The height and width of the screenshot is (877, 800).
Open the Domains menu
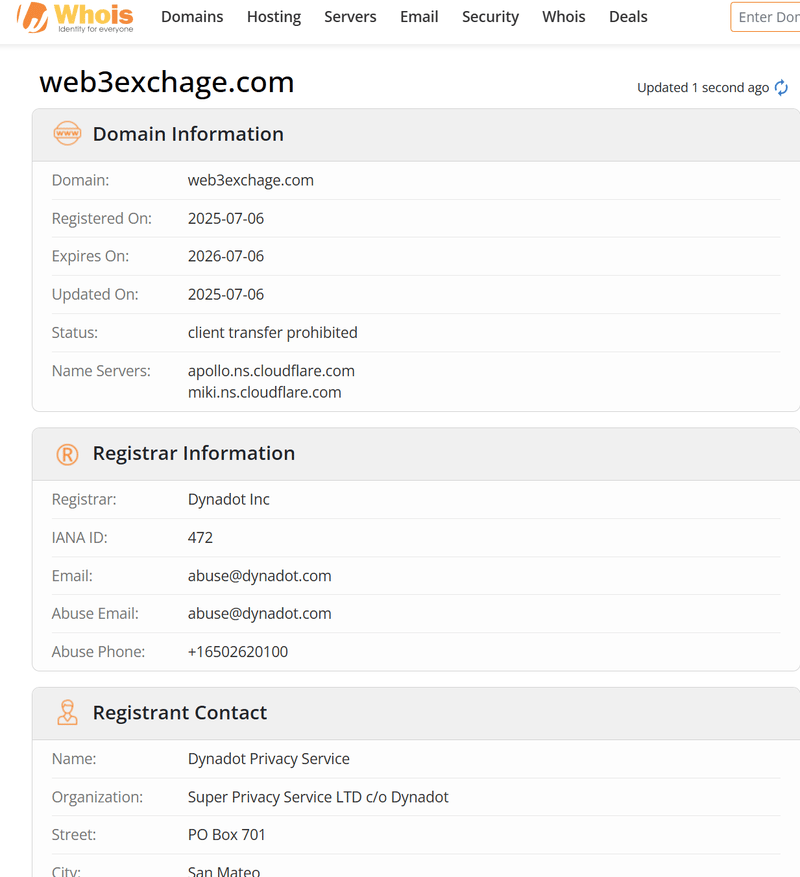(x=192, y=17)
